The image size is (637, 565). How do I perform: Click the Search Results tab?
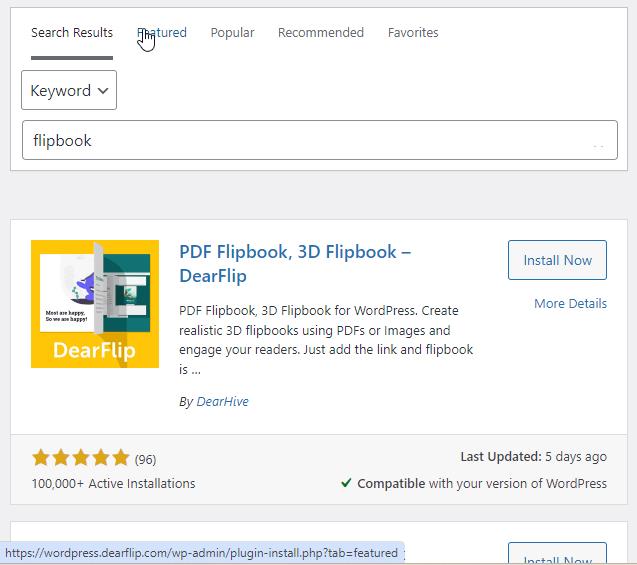(x=71, y=33)
